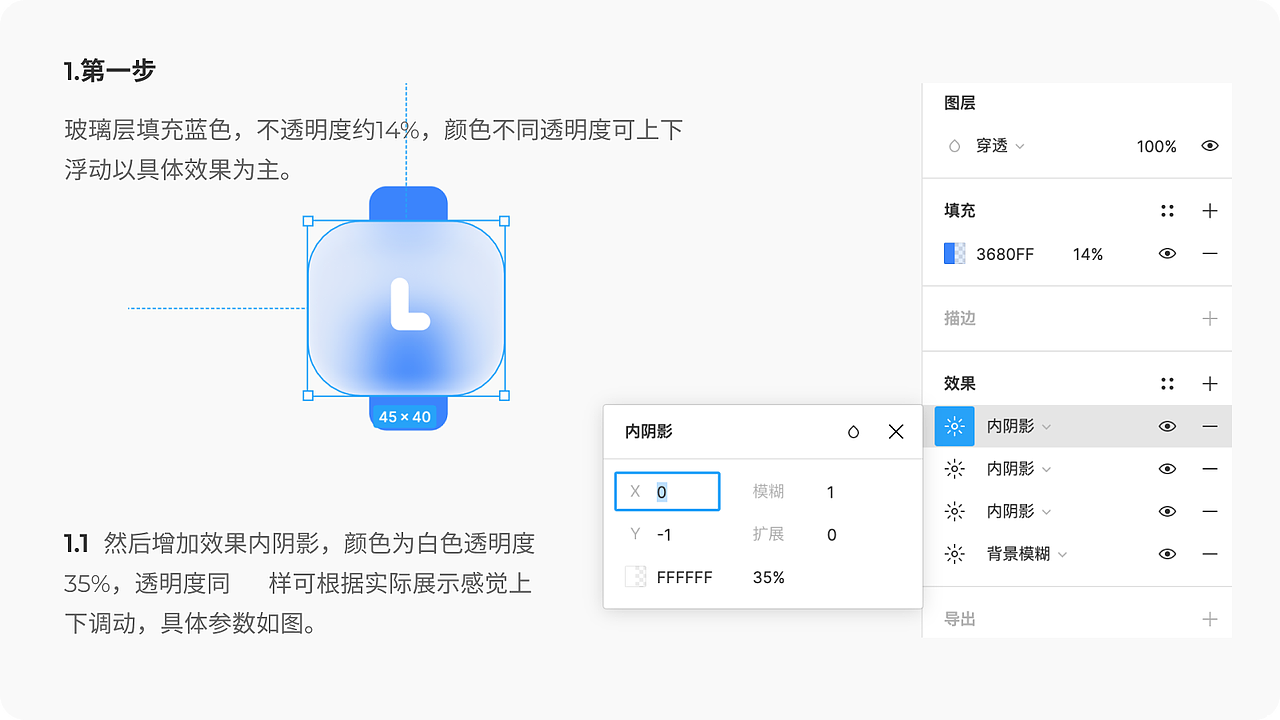Remove the 3680FF fill with the minus button
The width and height of the screenshot is (1280, 720).
1210,254
